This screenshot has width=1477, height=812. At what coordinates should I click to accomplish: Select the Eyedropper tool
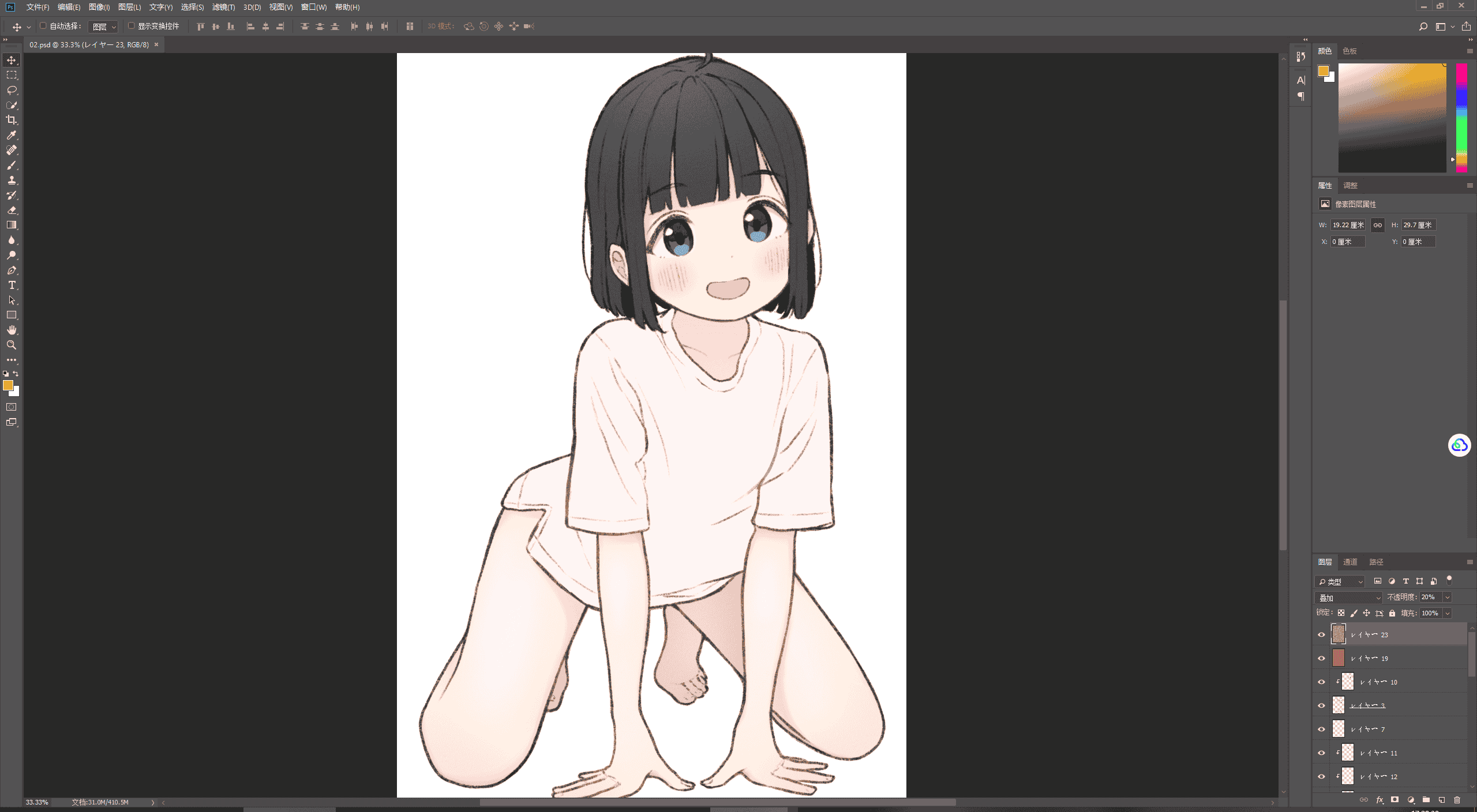tap(12, 135)
